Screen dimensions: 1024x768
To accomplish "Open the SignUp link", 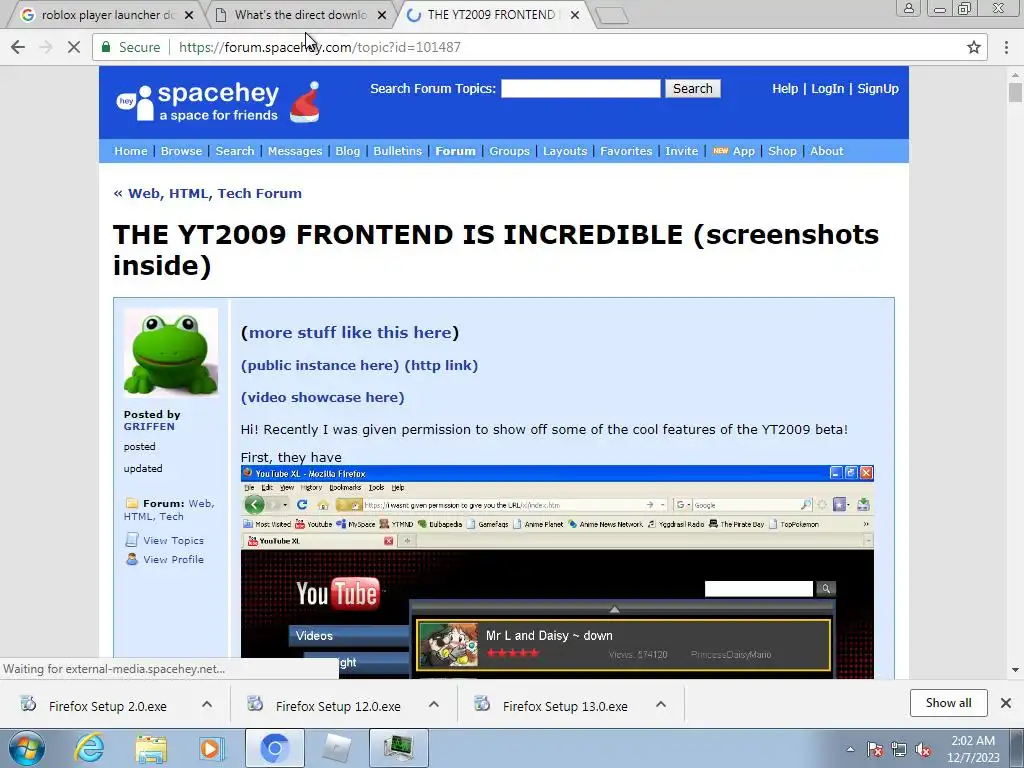I will [878, 88].
